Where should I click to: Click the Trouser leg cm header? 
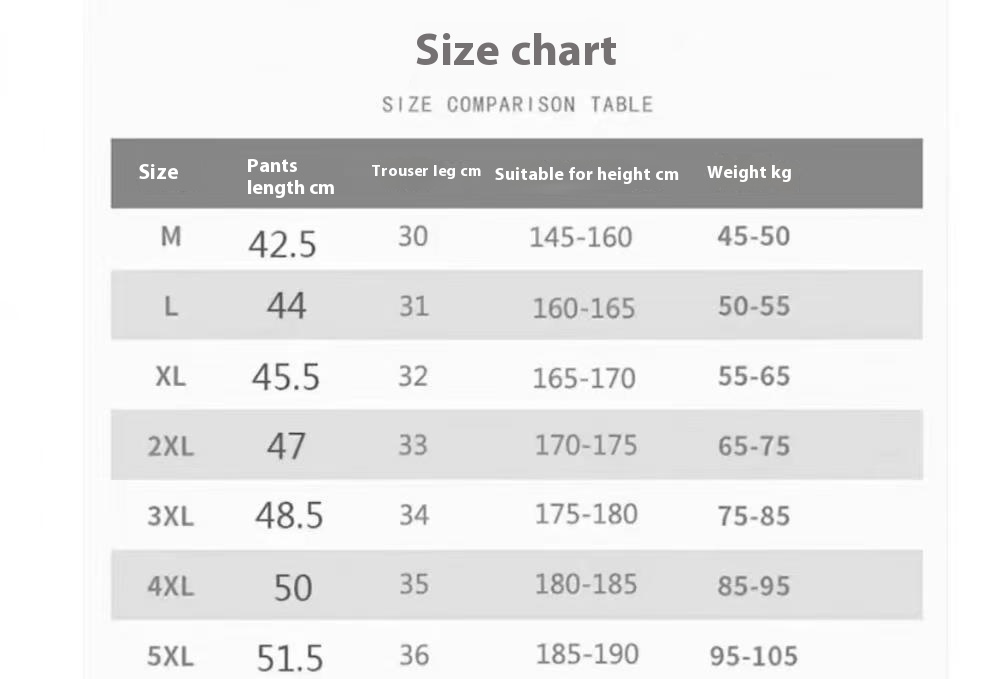point(426,171)
